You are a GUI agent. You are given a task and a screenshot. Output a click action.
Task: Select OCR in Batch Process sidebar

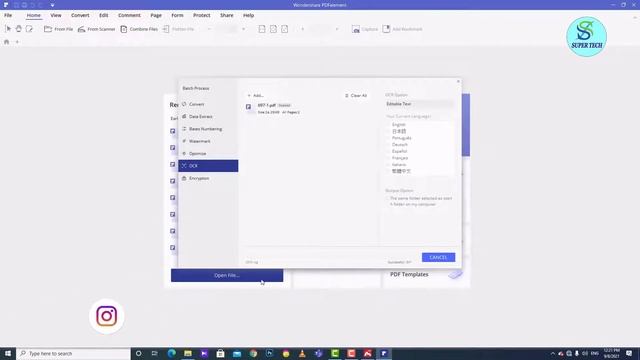click(x=208, y=166)
